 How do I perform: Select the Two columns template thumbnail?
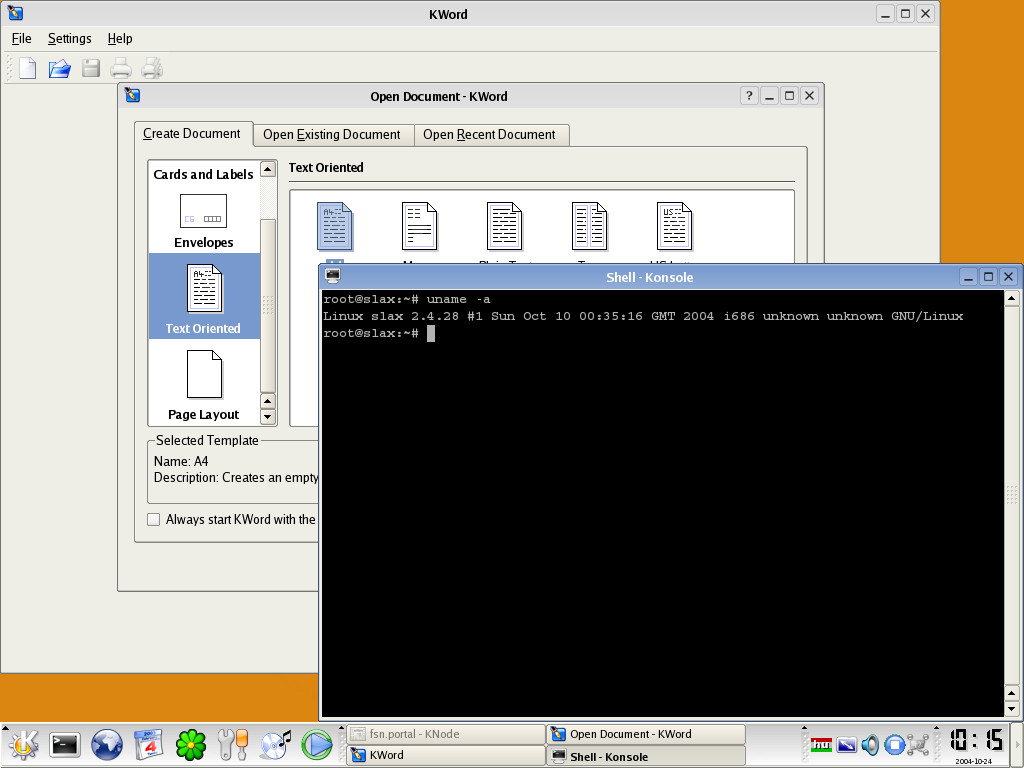(589, 226)
